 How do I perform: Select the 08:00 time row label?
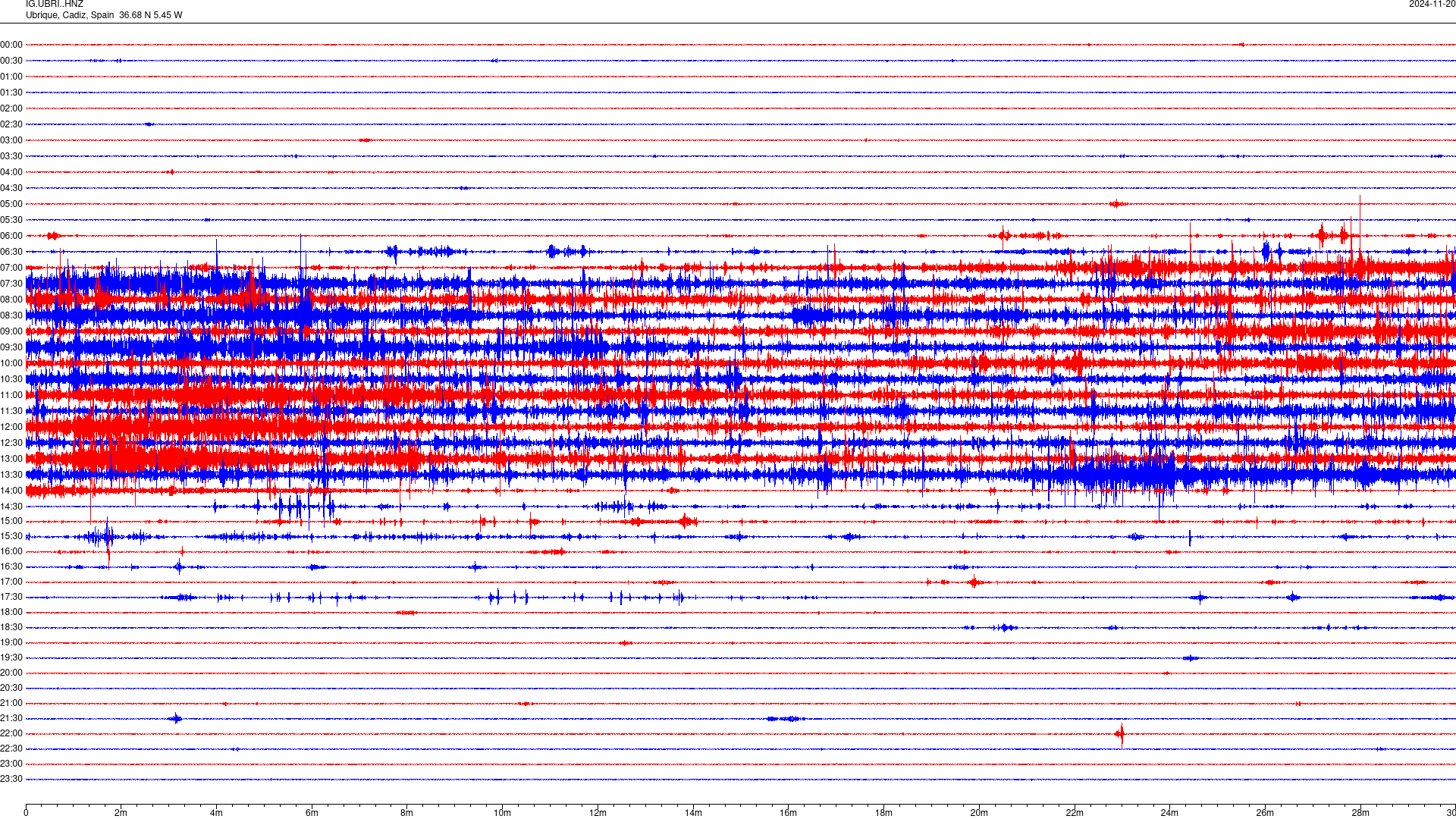[11, 300]
